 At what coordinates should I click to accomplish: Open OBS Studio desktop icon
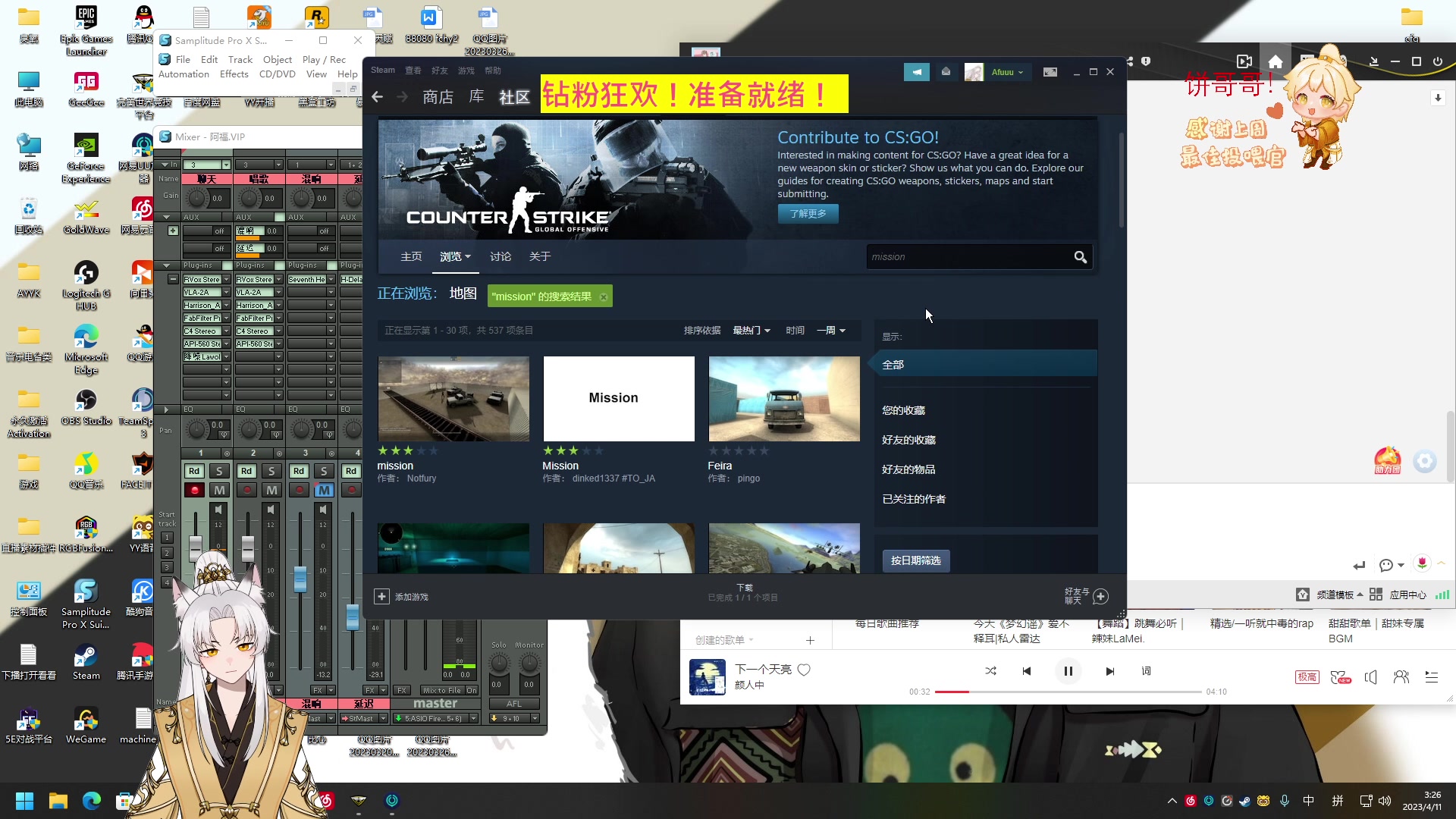tap(86, 406)
